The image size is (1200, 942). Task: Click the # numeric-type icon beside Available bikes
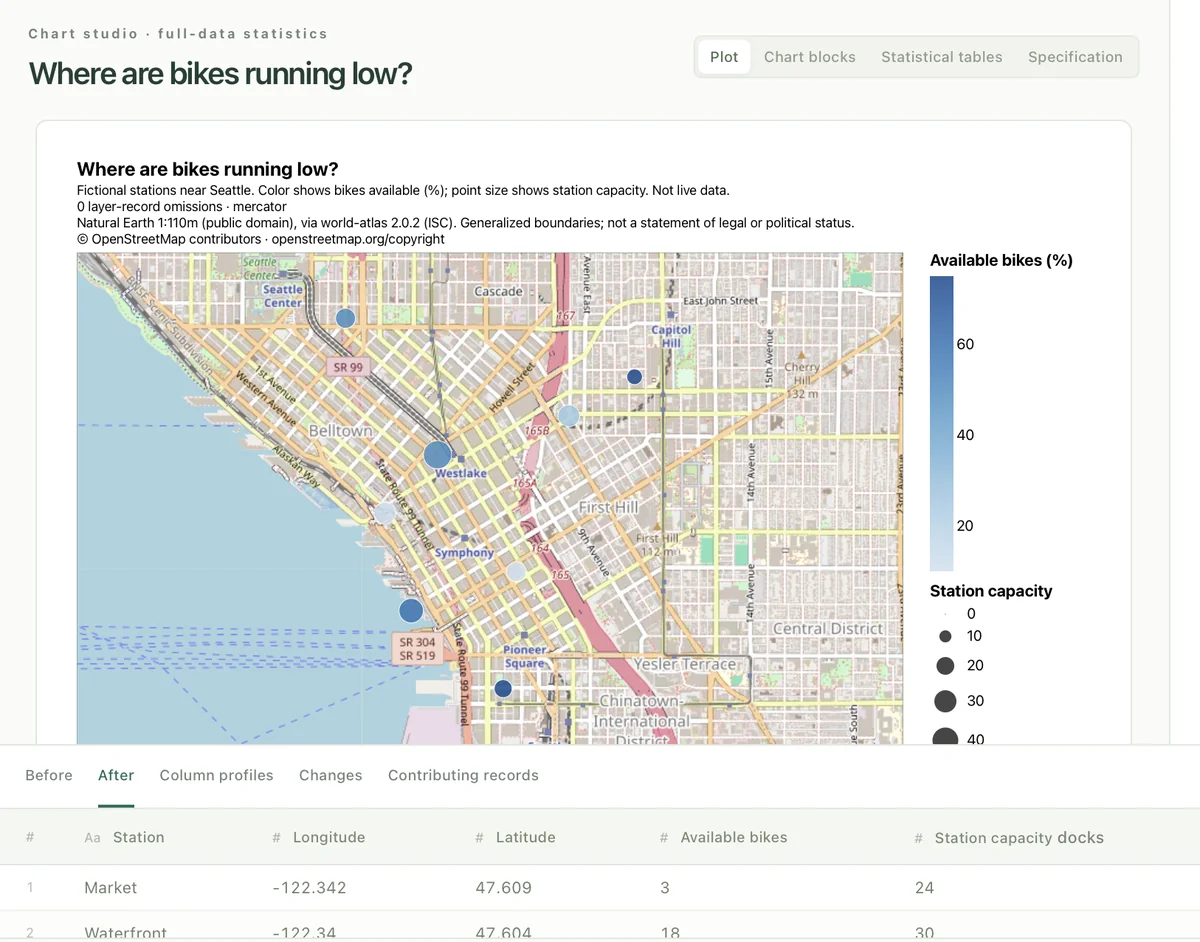665,838
